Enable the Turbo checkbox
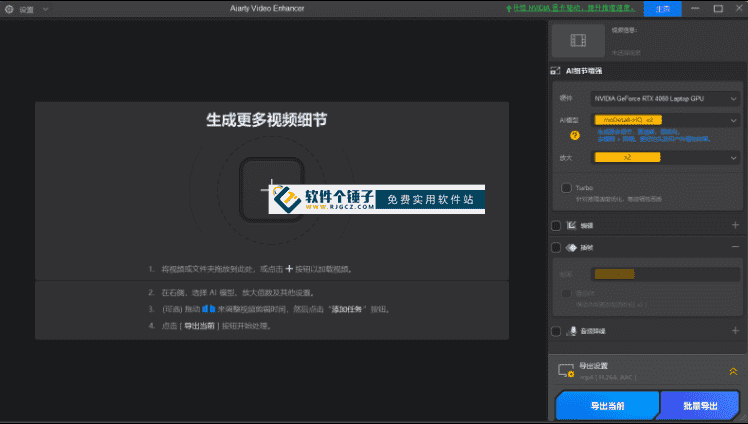The width and height of the screenshot is (748, 424). (x=566, y=188)
